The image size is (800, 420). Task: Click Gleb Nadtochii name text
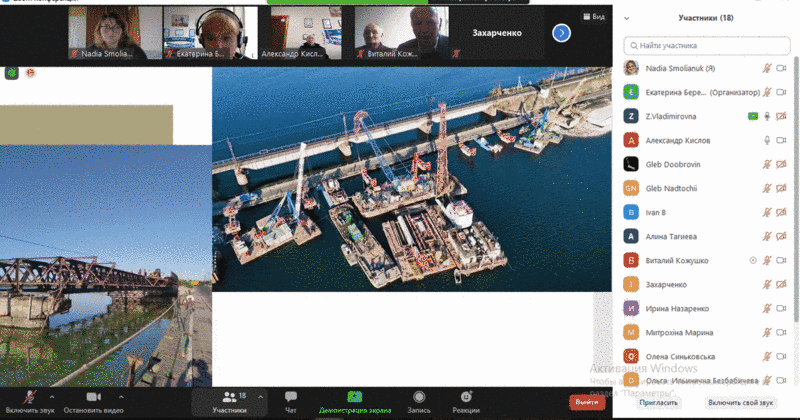[x=671, y=188]
